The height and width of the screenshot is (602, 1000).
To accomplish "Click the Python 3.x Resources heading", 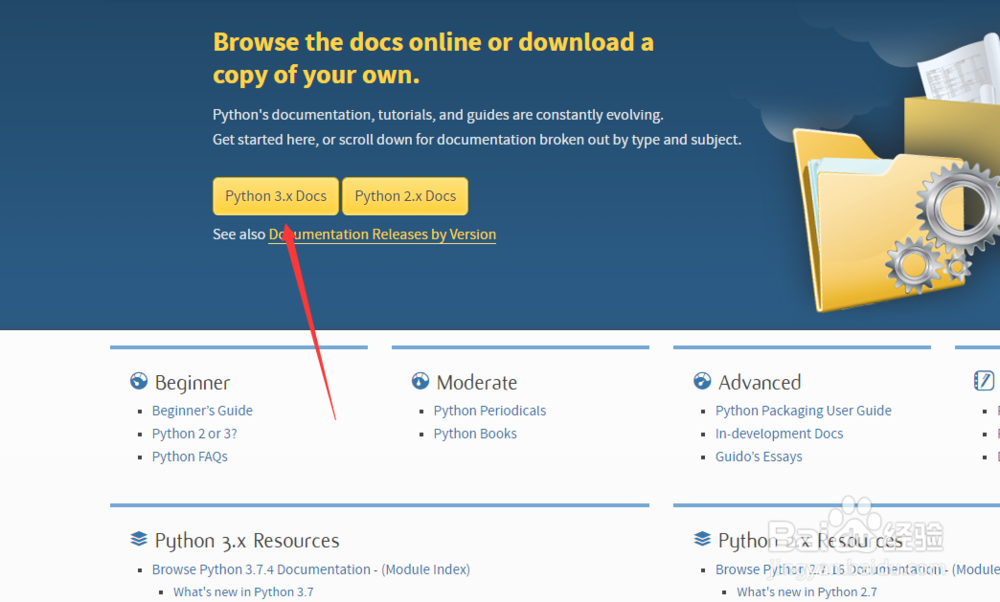I will point(247,541).
